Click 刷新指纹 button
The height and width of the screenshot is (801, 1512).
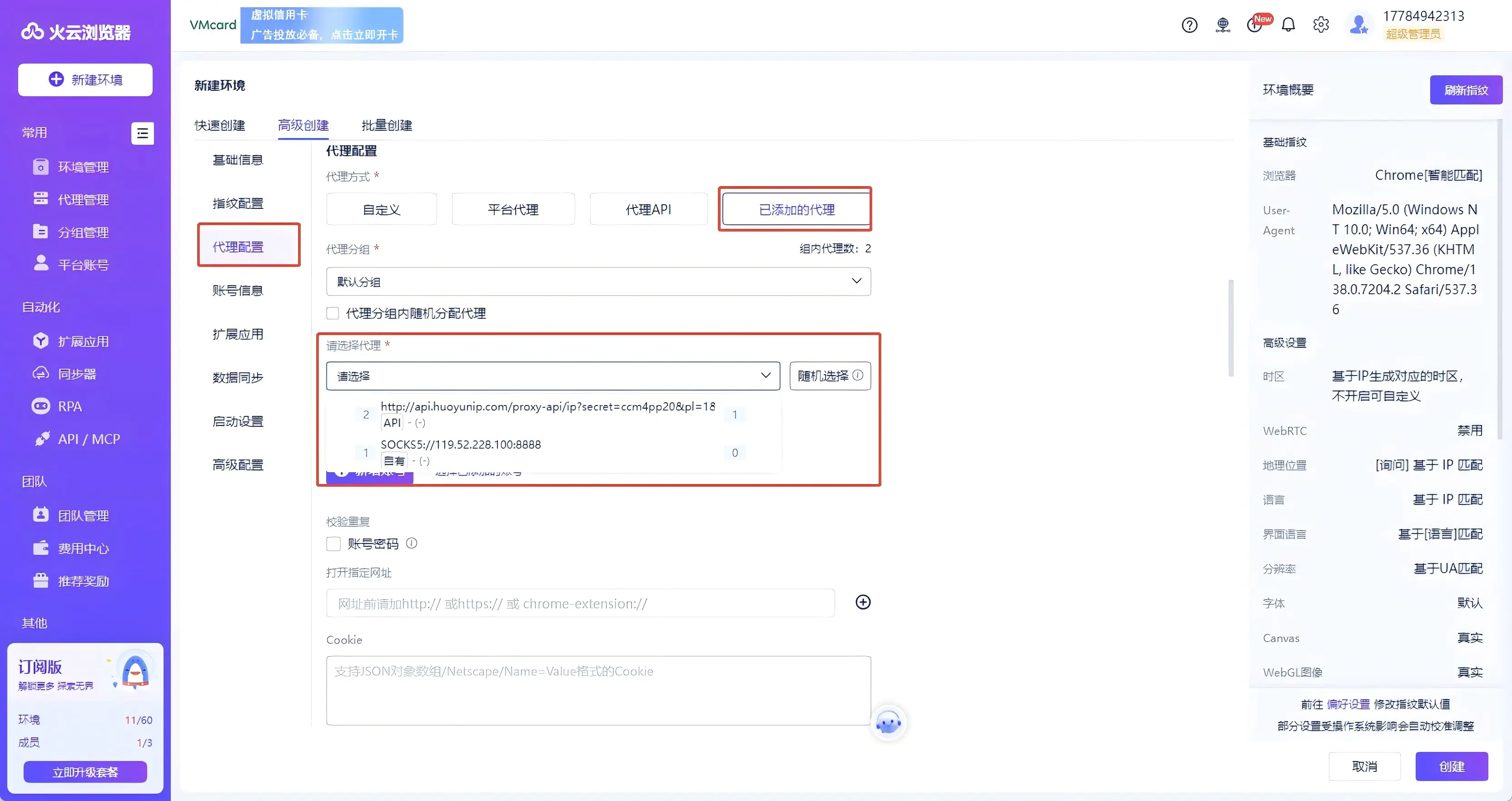tap(1466, 90)
